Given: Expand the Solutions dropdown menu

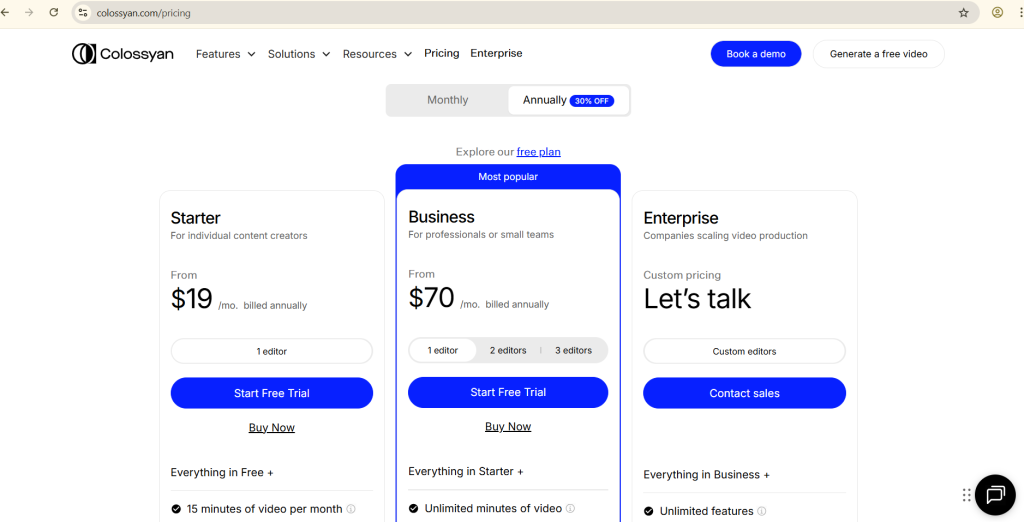Looking at the screenshot, I should click(298, 54).
